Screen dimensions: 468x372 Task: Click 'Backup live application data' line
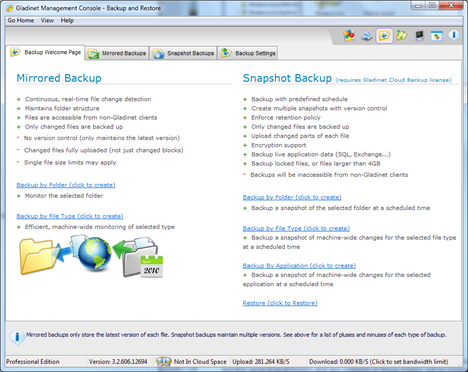point(321,154)
